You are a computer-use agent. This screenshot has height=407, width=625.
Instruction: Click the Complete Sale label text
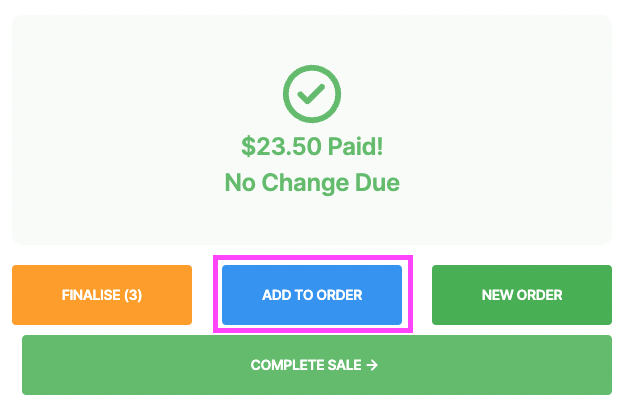tap(306, 365)
